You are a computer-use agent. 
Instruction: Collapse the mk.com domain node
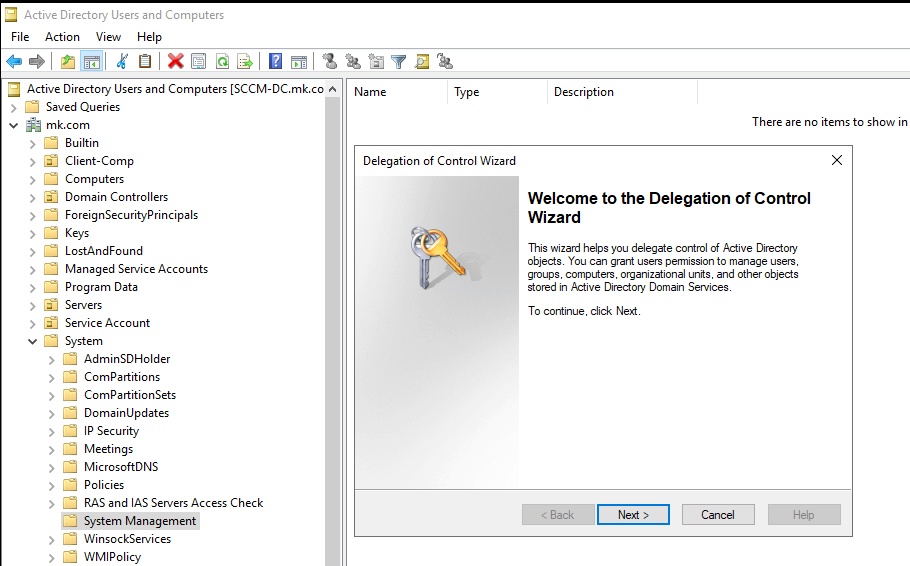pos(14,125)
